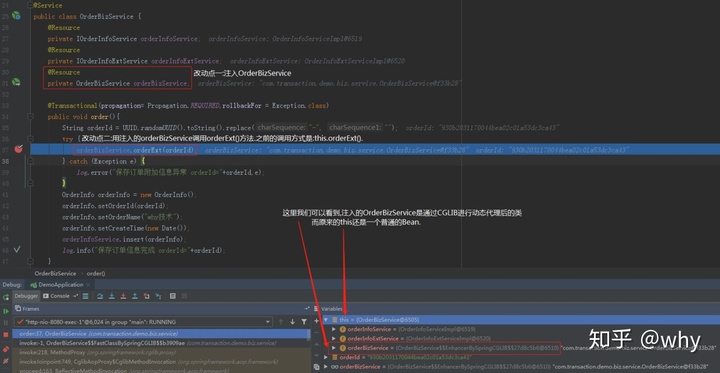720x373 pixels.
Task: Select the DemoApplication debug session tab
Action: coord(61,285)
